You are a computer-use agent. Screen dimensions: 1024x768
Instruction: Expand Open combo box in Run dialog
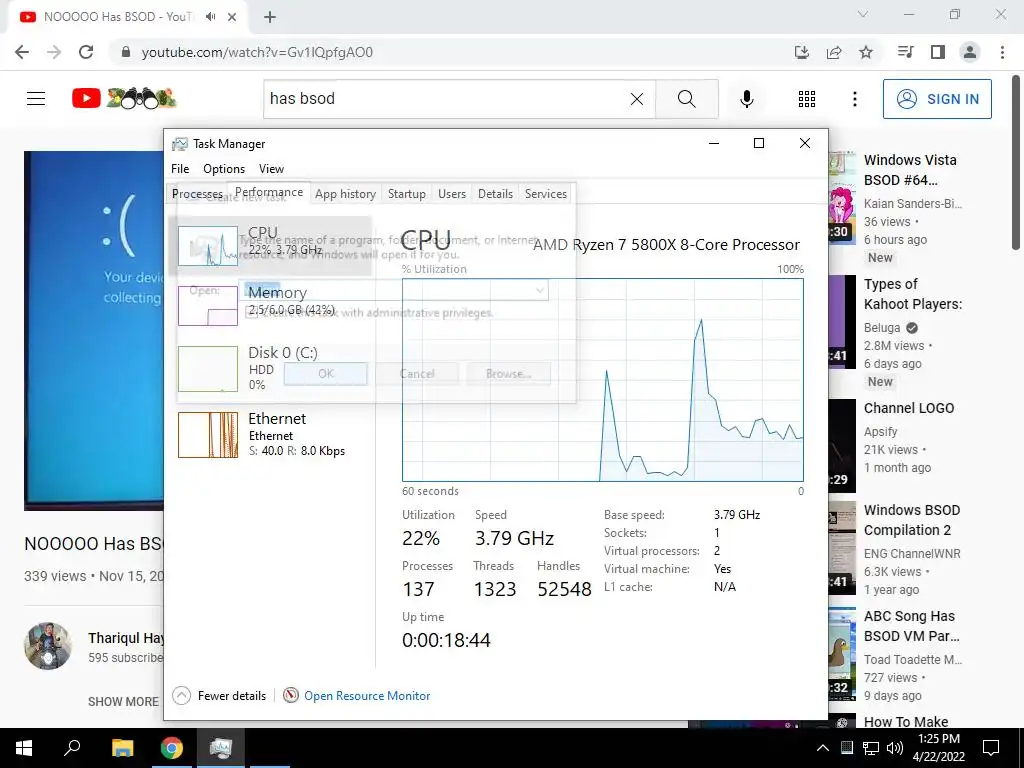click(x=540, y=290)
